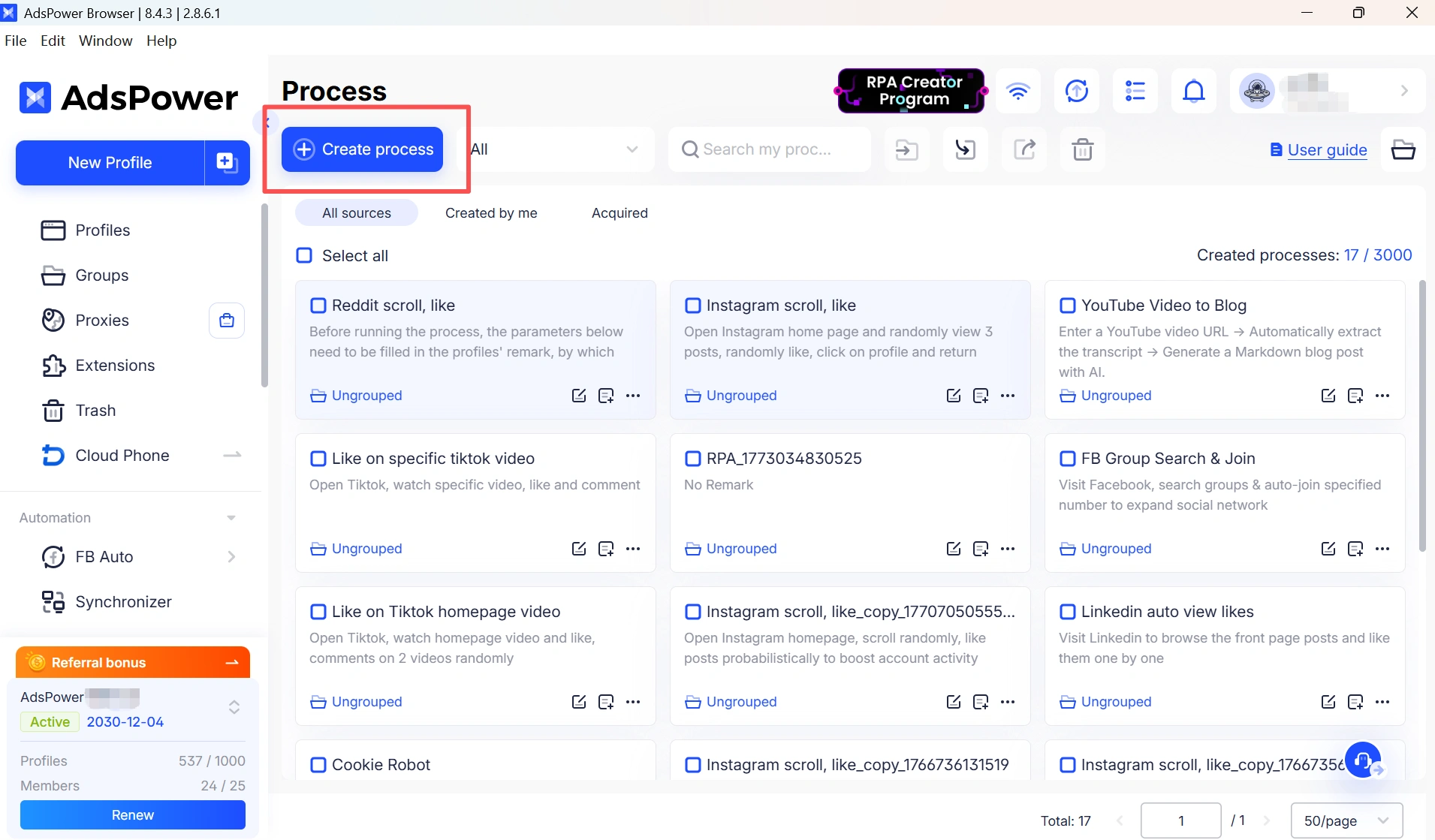Click the export process arrow icon

click(x=966, y=149)
